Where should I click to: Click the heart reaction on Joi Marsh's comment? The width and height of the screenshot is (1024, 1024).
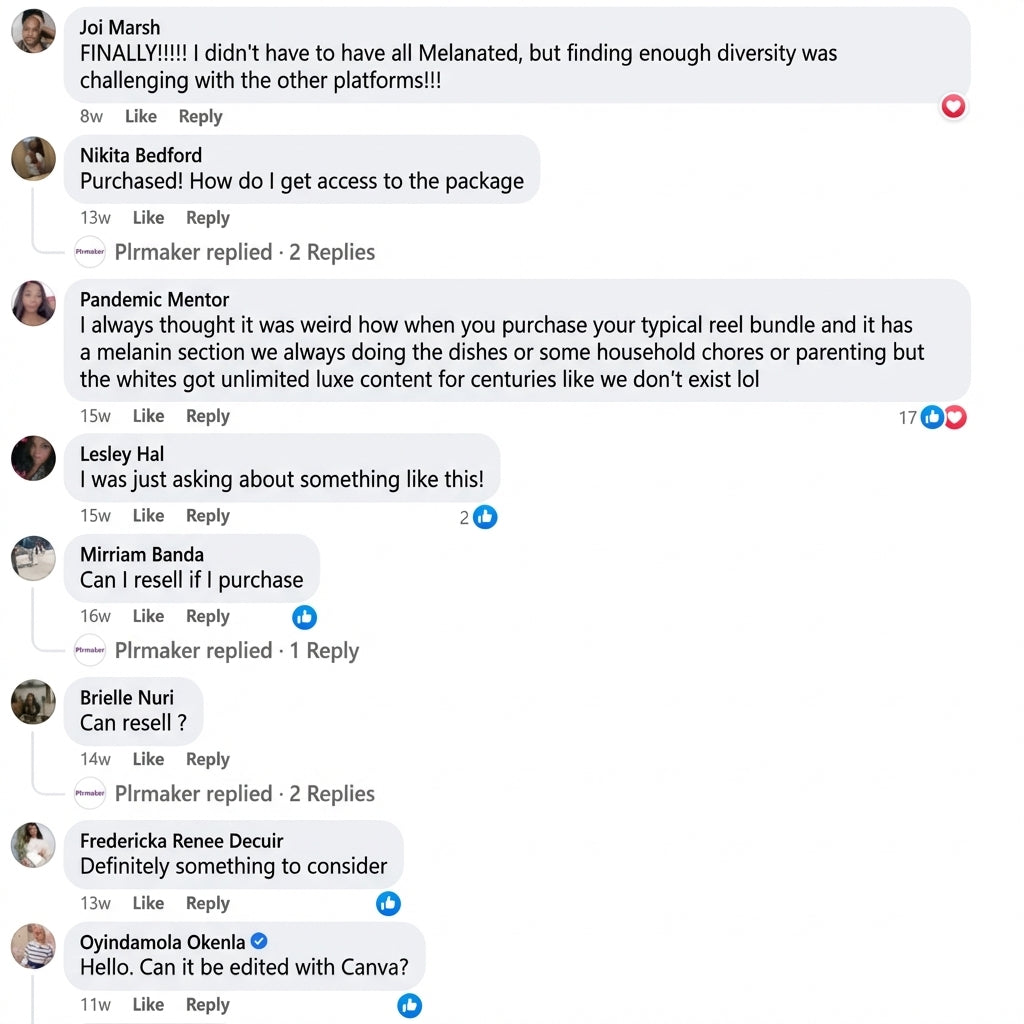tap(953, 105)
